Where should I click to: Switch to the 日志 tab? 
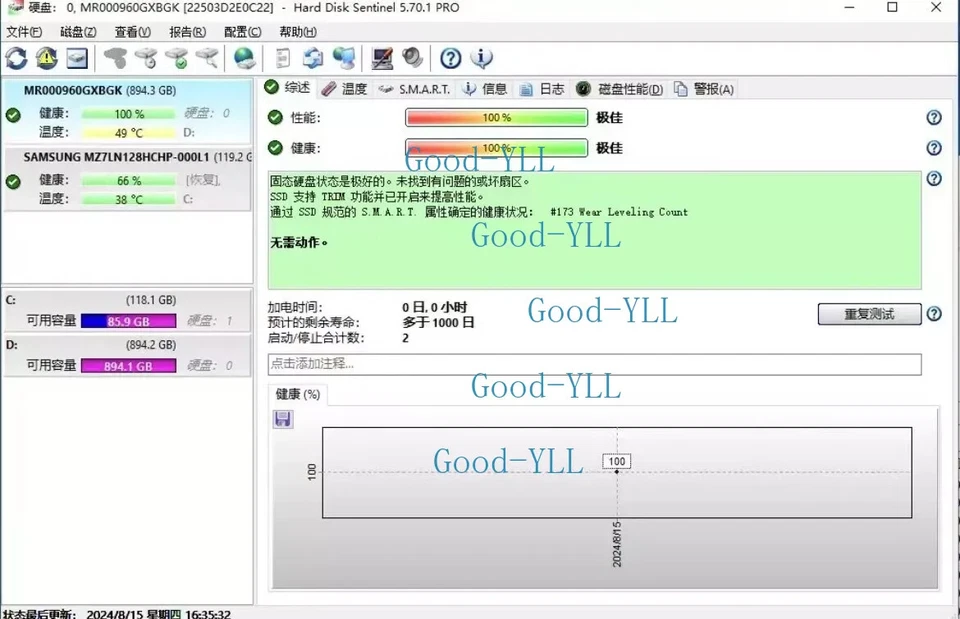(542, 89)
